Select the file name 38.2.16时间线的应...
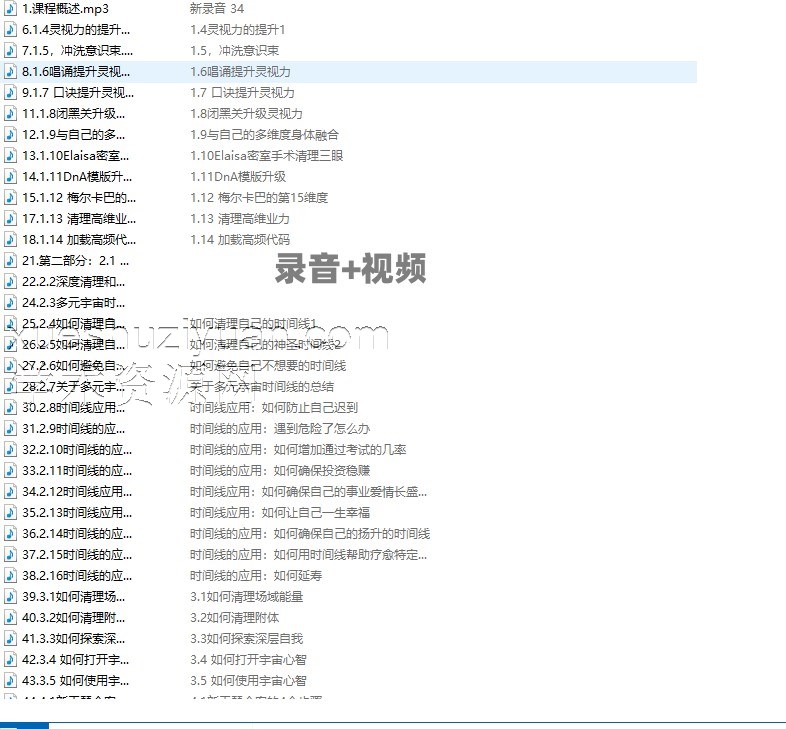Viewport: 786px width, 729px height. 77,576
